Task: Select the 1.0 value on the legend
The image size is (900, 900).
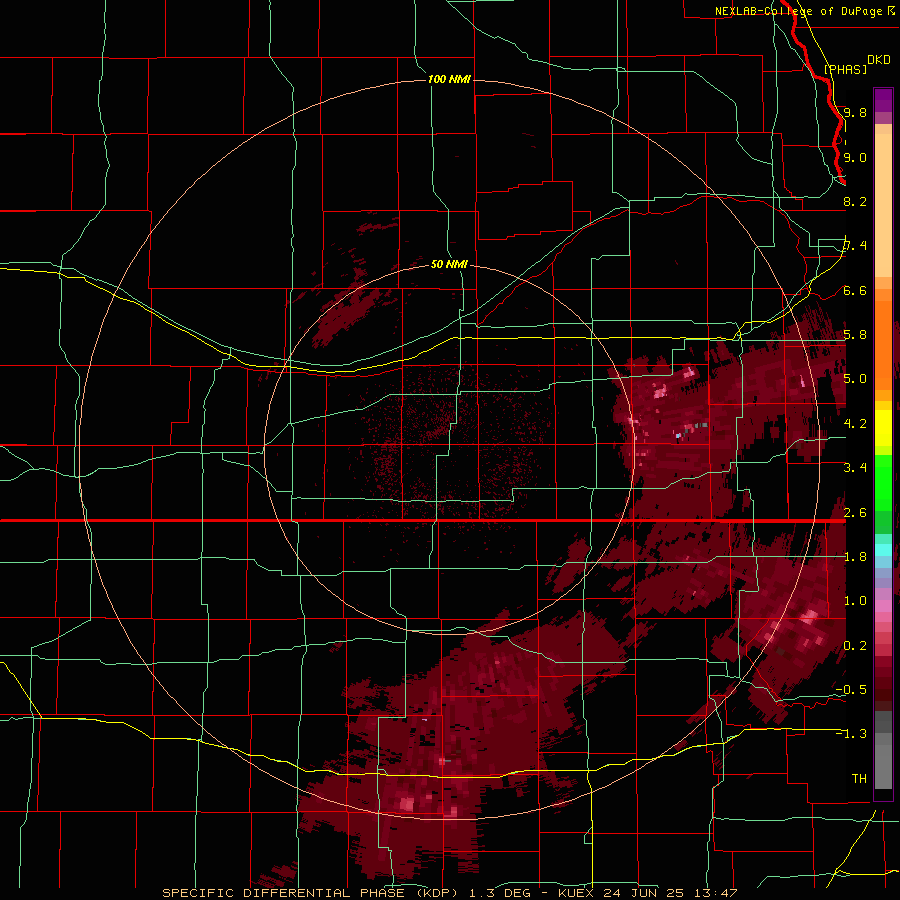Action: [x=855, y=601]
